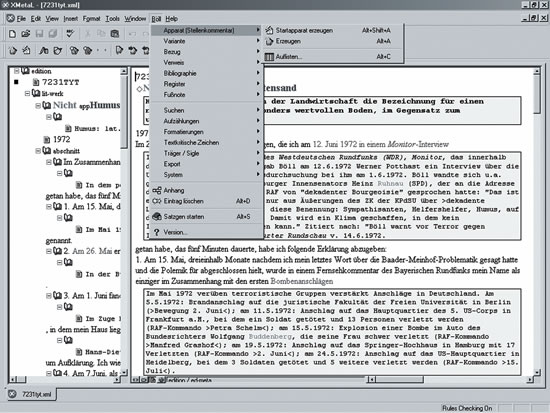This screenshot has width=550, height=413.
Task: Open the Aufzählungen submenu
Action: point(207,121)
